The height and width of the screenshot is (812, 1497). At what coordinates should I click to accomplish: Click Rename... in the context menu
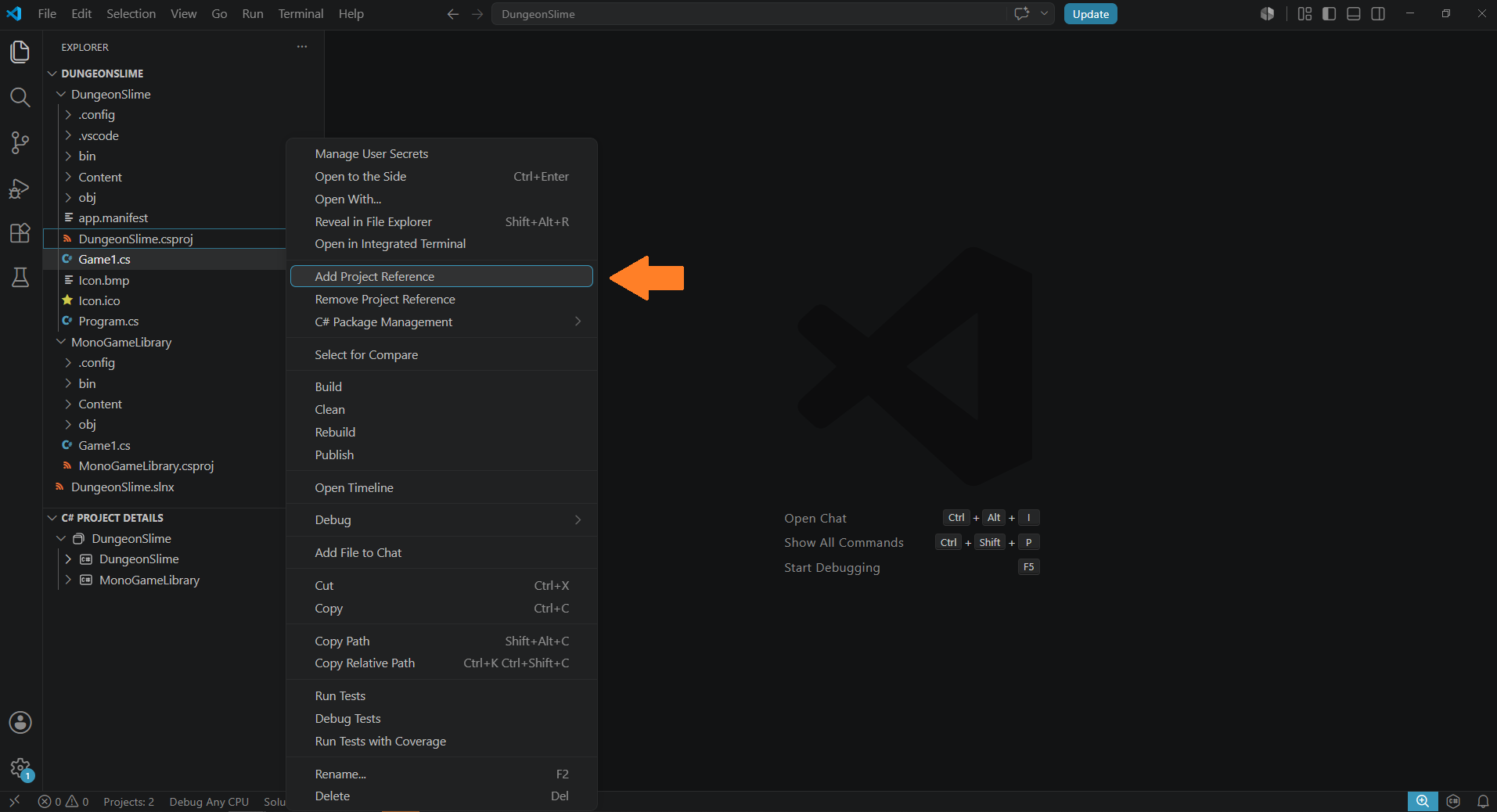441,774
